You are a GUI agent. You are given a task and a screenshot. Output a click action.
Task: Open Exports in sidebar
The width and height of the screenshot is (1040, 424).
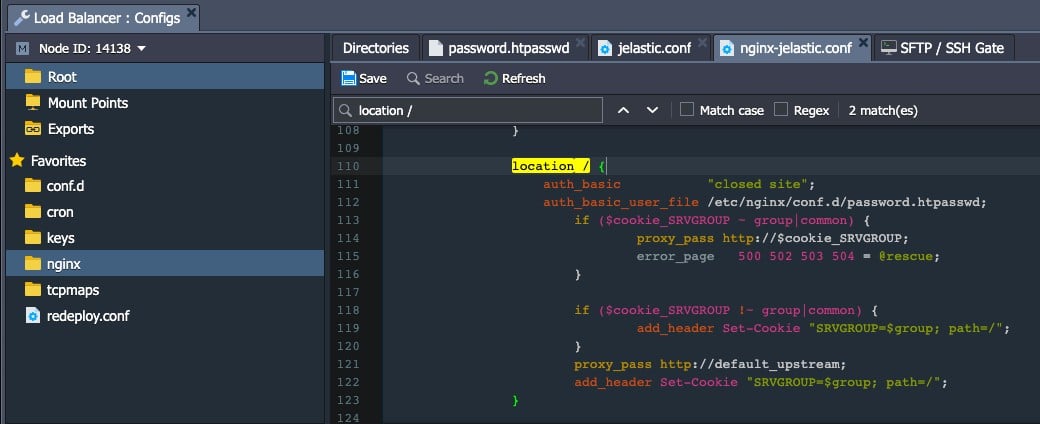70,129
